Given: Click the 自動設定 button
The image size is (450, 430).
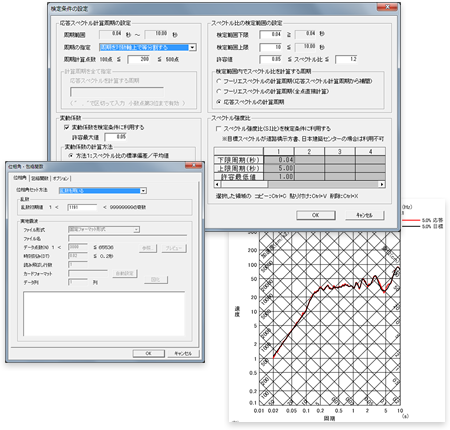Looking at the screenshot, I should point(125,274).
